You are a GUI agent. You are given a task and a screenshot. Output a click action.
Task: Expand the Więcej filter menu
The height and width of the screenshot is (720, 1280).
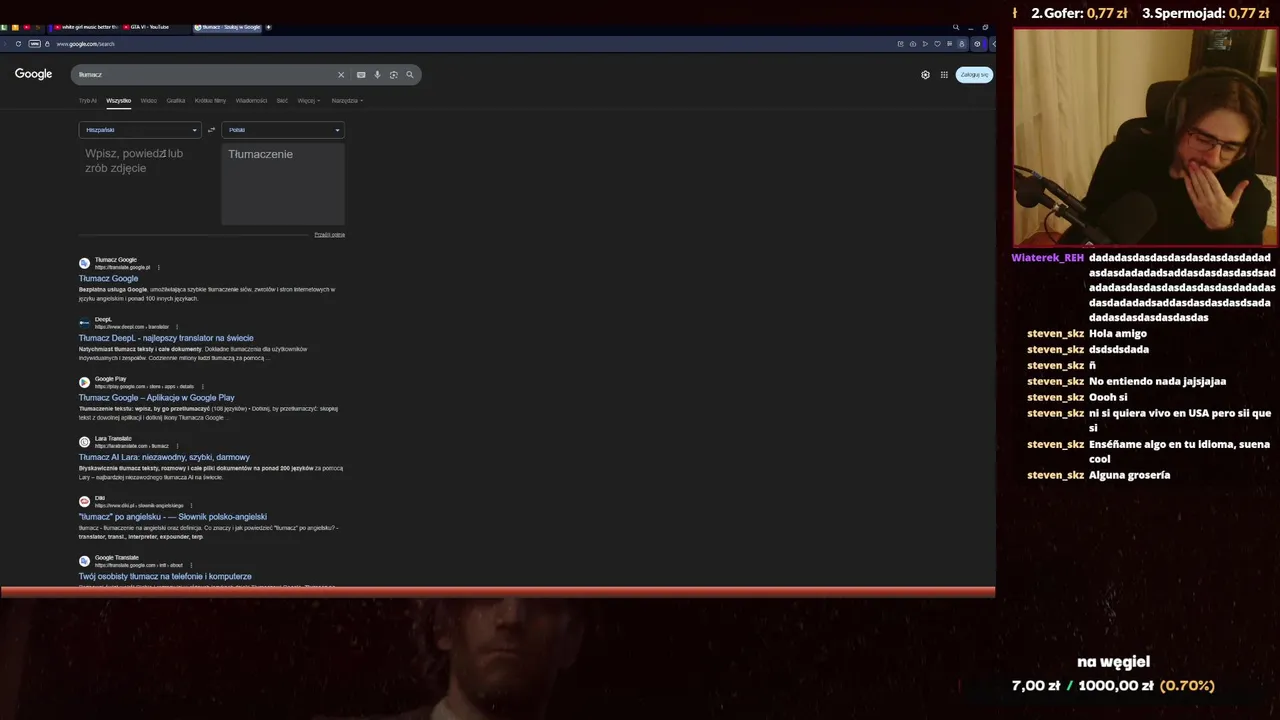(x=308, y=100)
